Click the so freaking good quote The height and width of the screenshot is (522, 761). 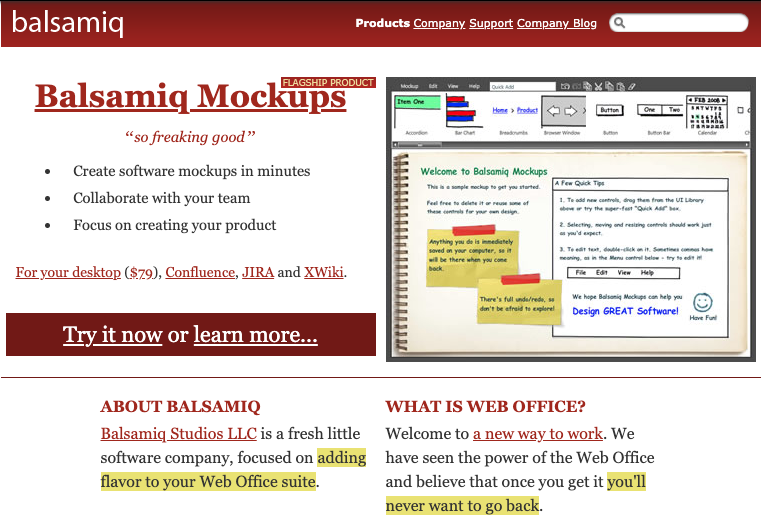point(190,137)
